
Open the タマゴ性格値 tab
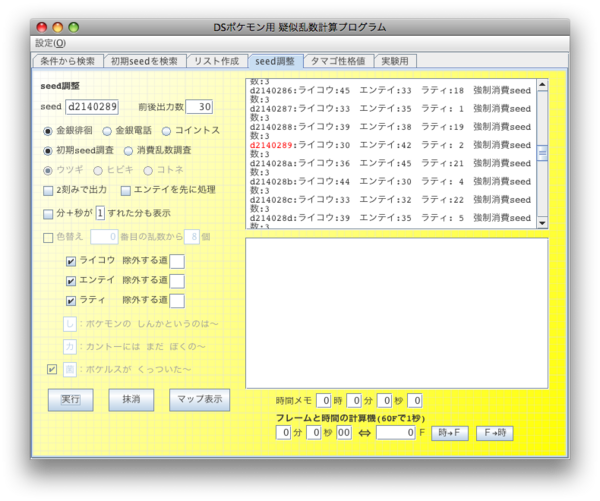pos(338,61)
